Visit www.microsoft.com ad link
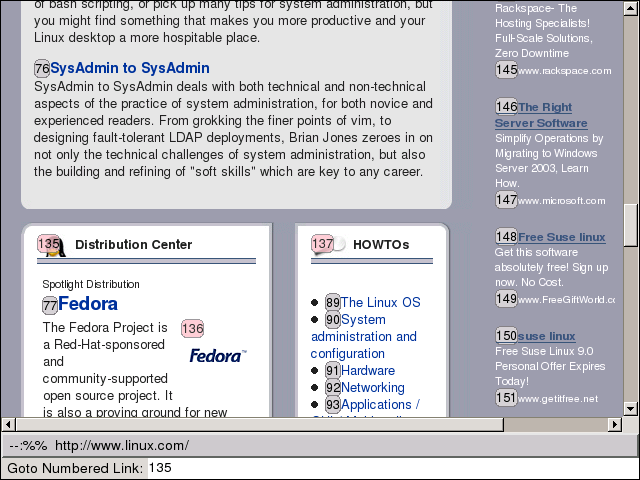Screen dimensions: 640x480 tap(561, 201)
